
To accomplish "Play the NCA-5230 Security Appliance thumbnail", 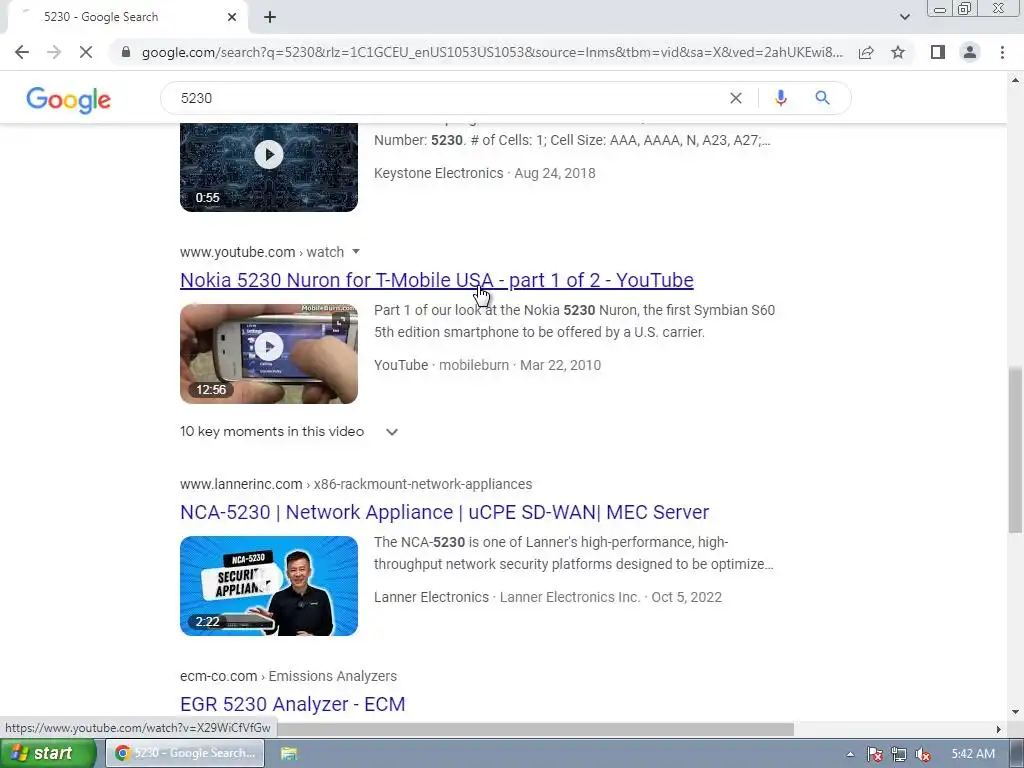I will pyautogui.click(x=268, y=586).
